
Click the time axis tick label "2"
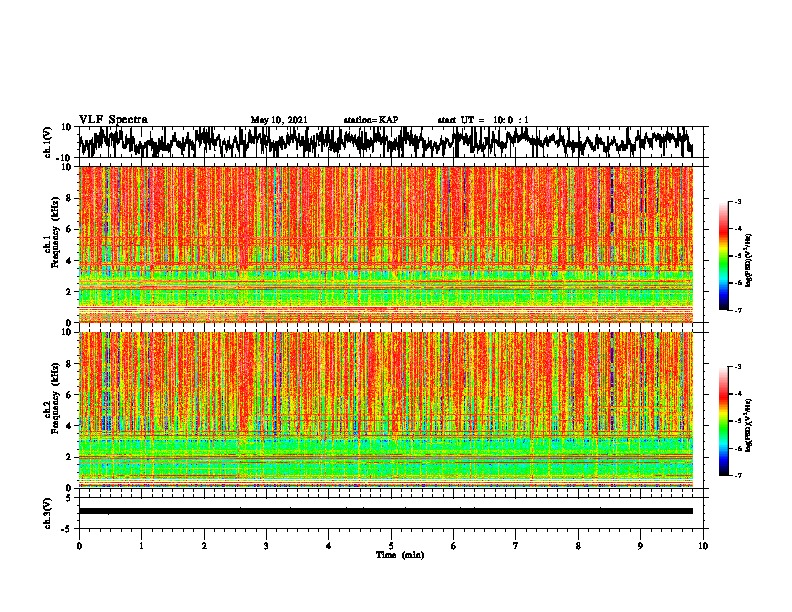tap(204, 546)
